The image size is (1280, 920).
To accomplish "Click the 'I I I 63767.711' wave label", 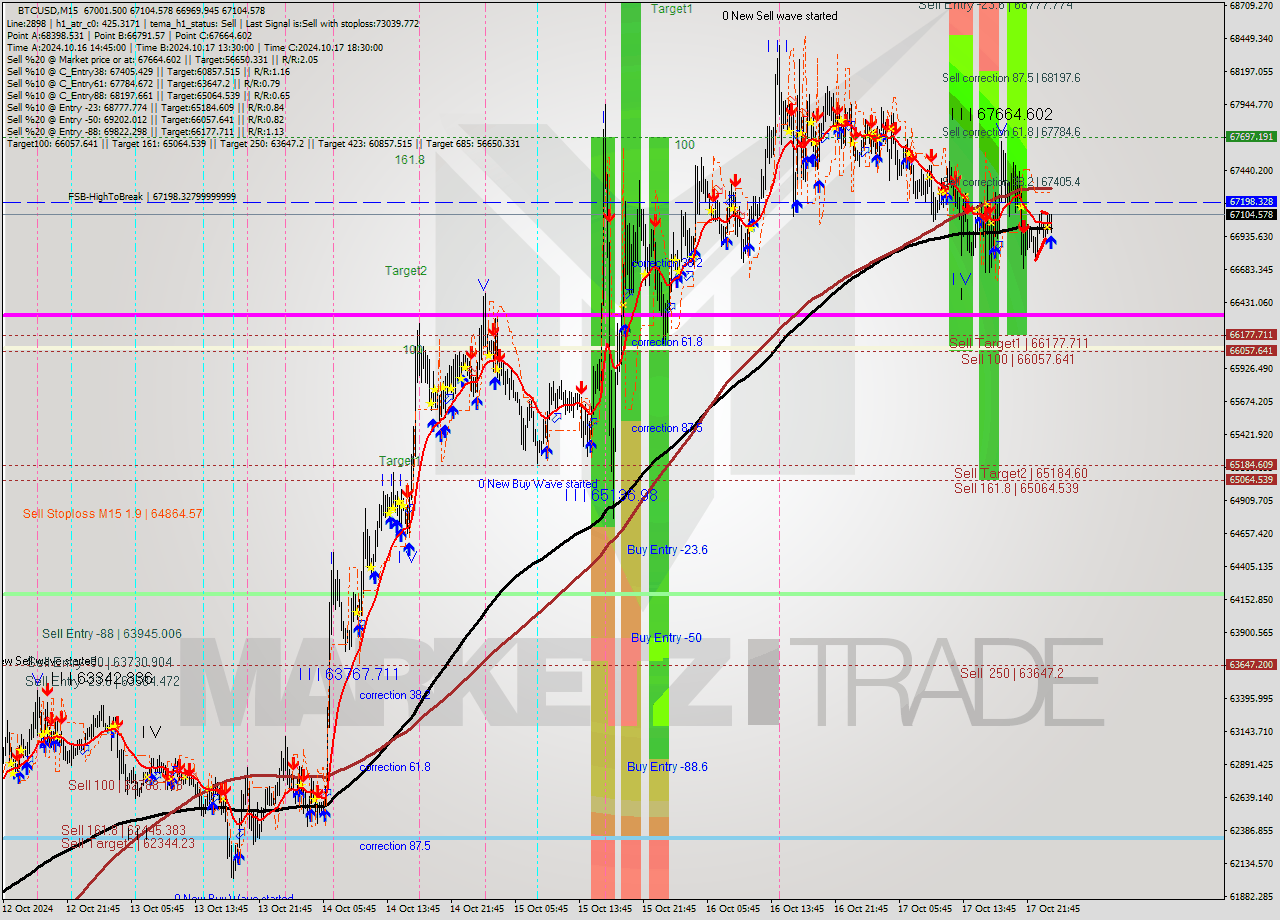I will pyautogui.click(x=348, y=674).
